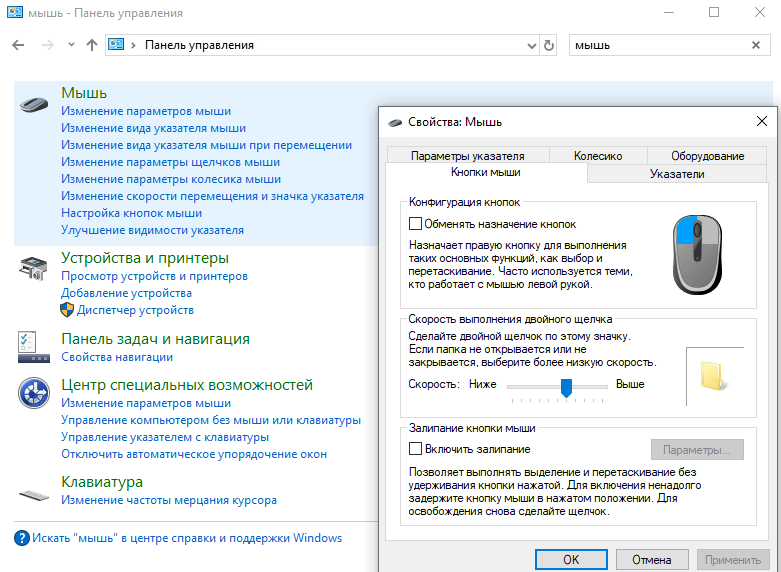
Task: Click the Ease of Access Center icon
Action: coord(34,393)
